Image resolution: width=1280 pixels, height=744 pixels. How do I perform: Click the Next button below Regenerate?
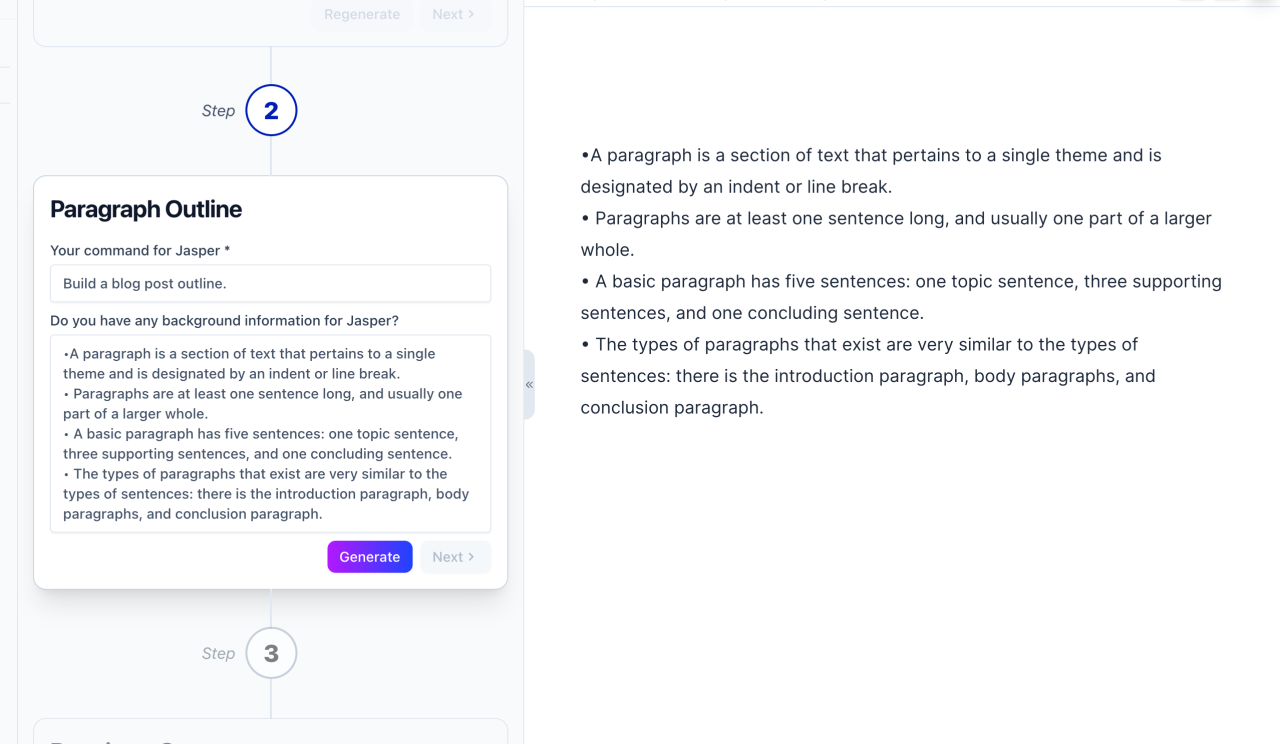(x=451, y=14)
